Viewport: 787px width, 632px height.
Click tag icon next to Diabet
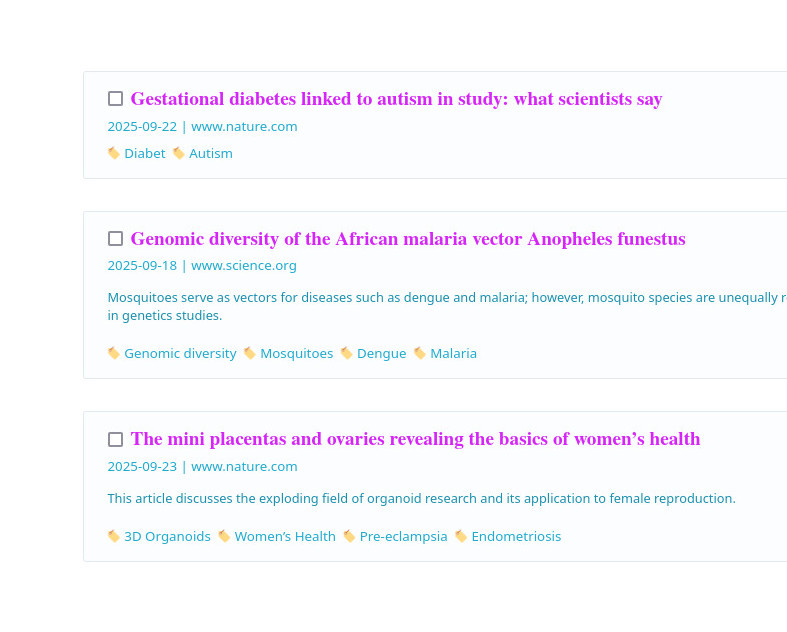click(114, 153)
